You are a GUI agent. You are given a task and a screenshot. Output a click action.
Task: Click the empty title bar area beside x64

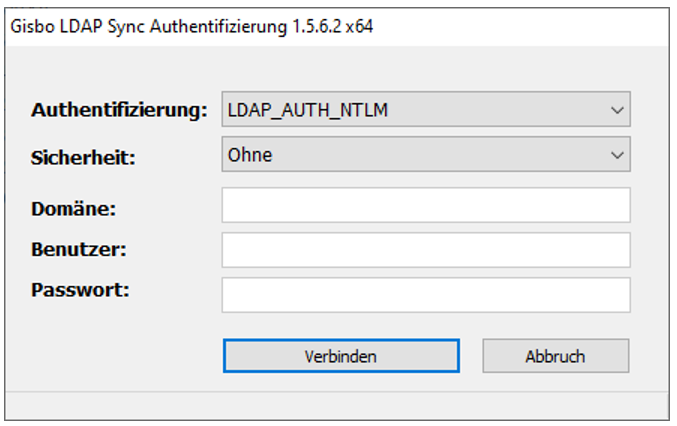pos(520,27)
